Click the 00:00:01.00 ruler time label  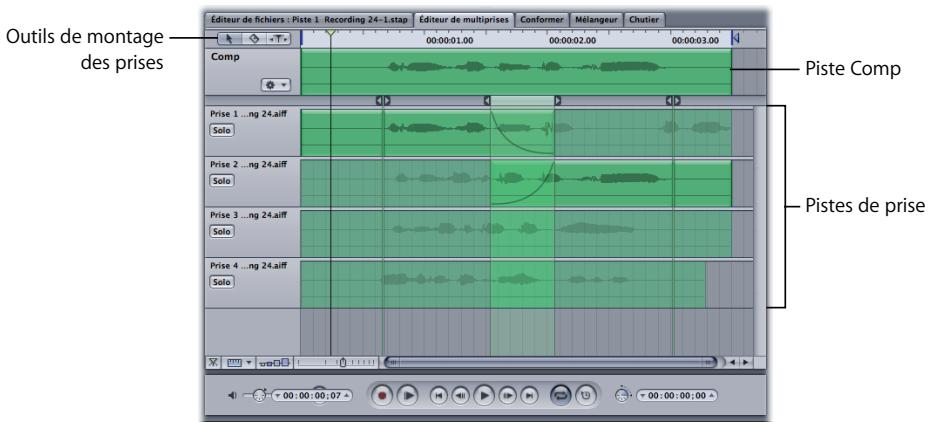(x=450, y=41)
